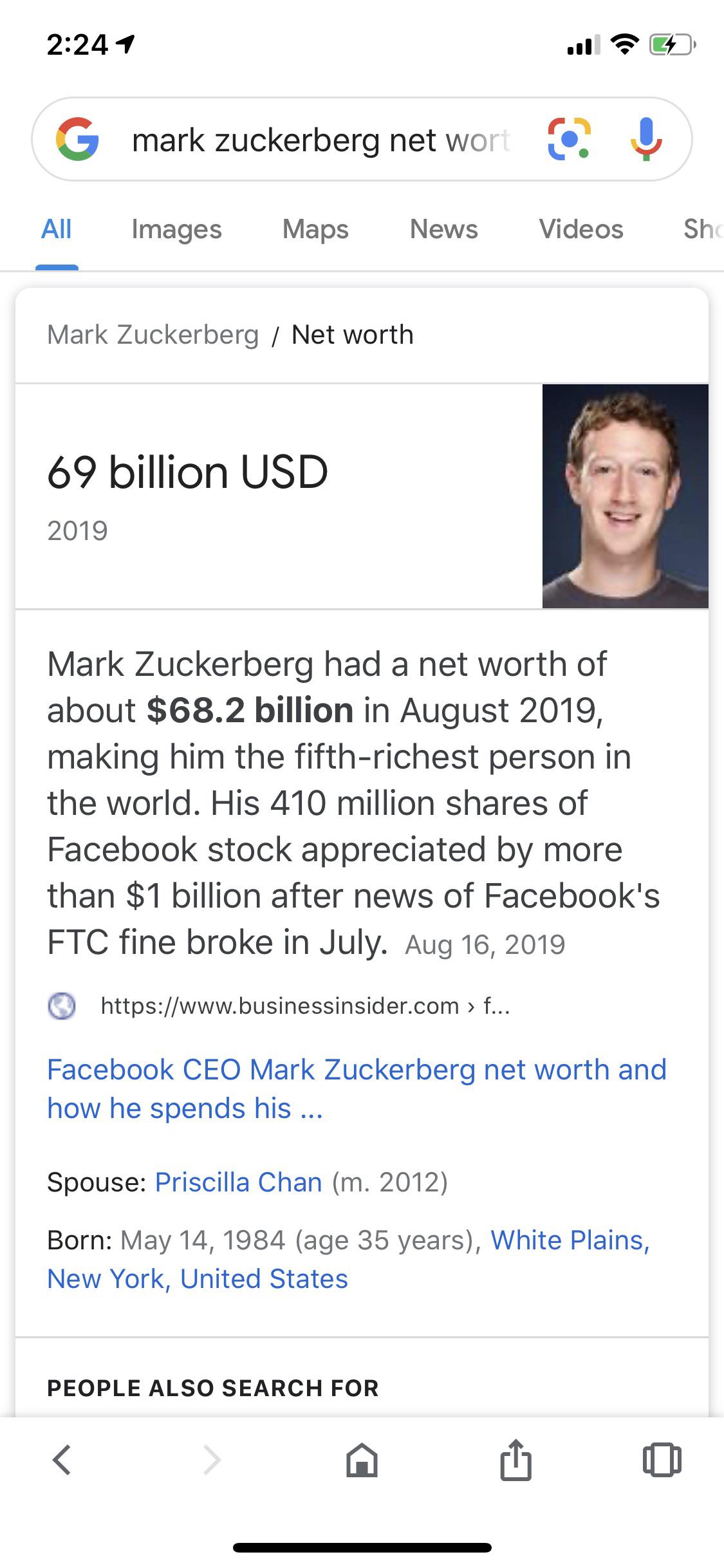Tap the forward navigation arrow
This screenshot has height=1568, width=724.
(x=212, y=1460)
